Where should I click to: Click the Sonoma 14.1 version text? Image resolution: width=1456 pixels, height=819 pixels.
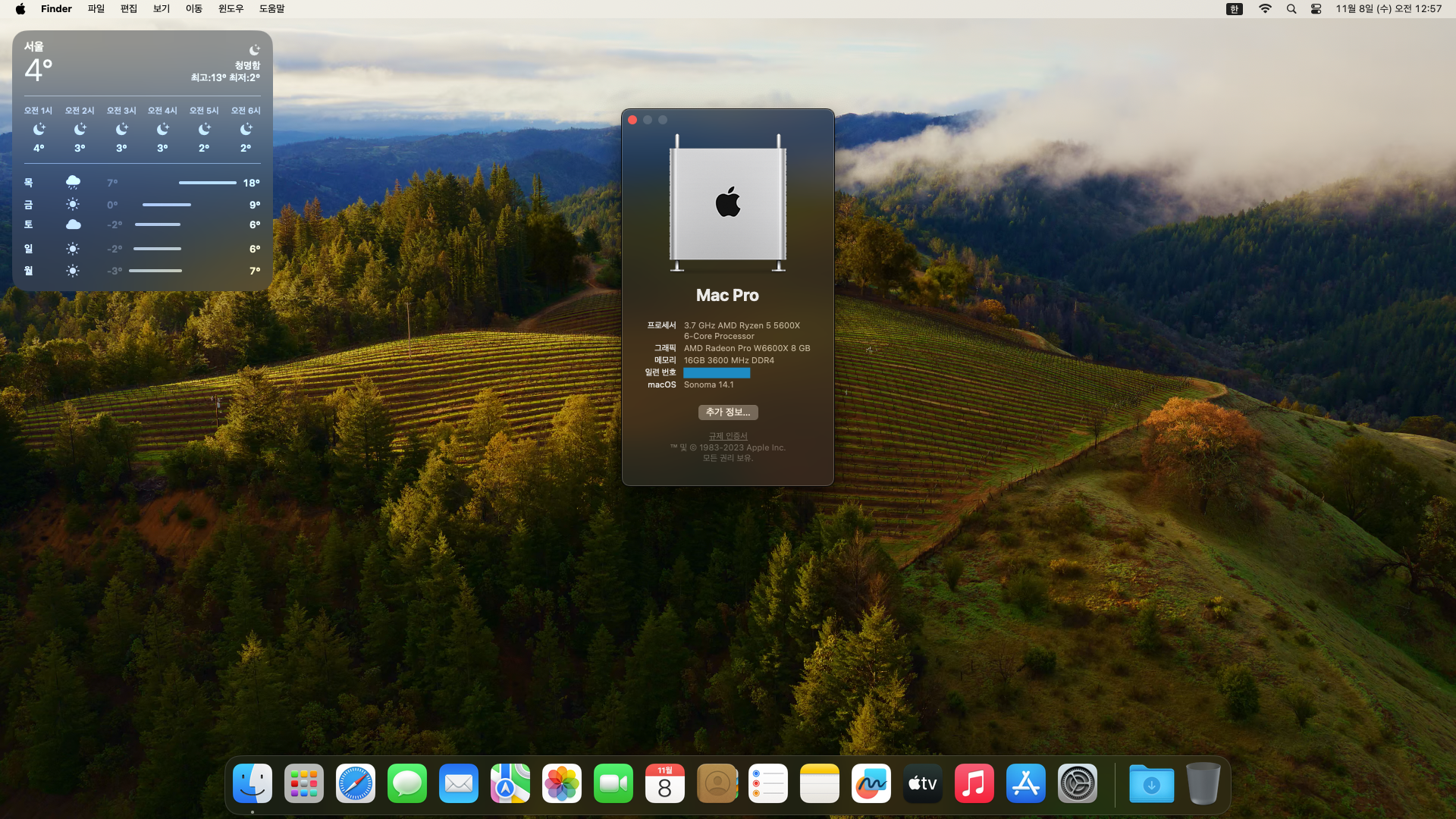click(x=708, y=384)
